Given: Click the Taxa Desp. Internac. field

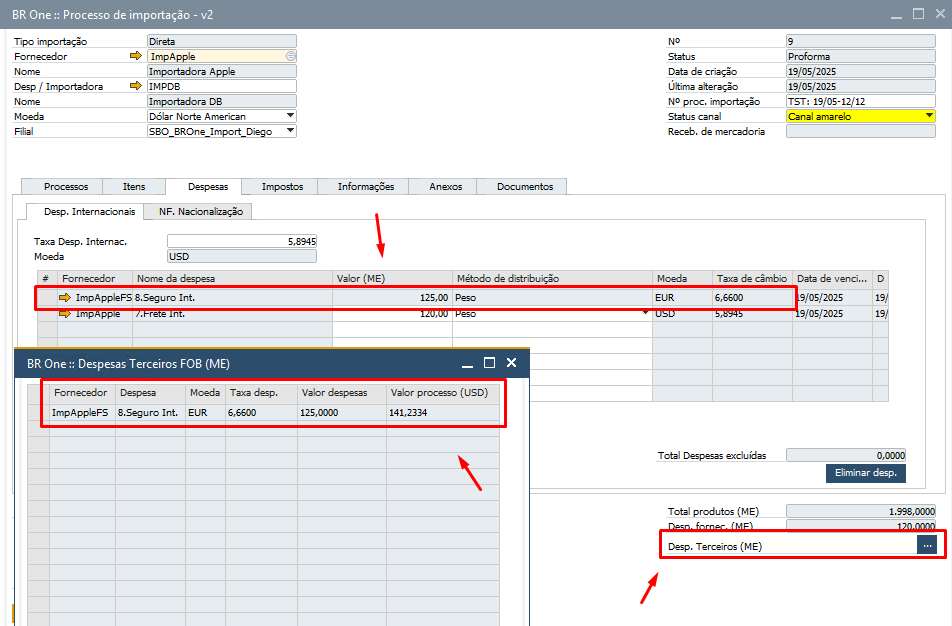Looking at the screenshot, I should click(242, 241).
